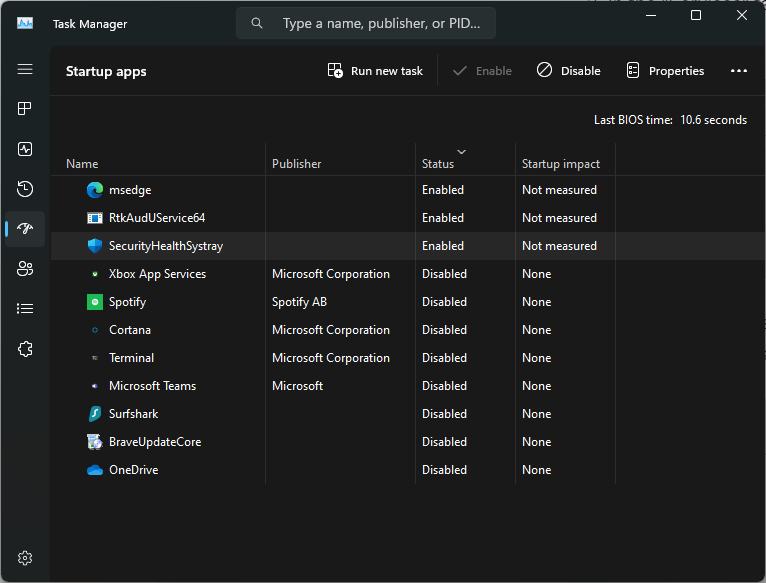Open Properties of the selected app
This screenshot has height=583, width=766.
click(665, 71)
